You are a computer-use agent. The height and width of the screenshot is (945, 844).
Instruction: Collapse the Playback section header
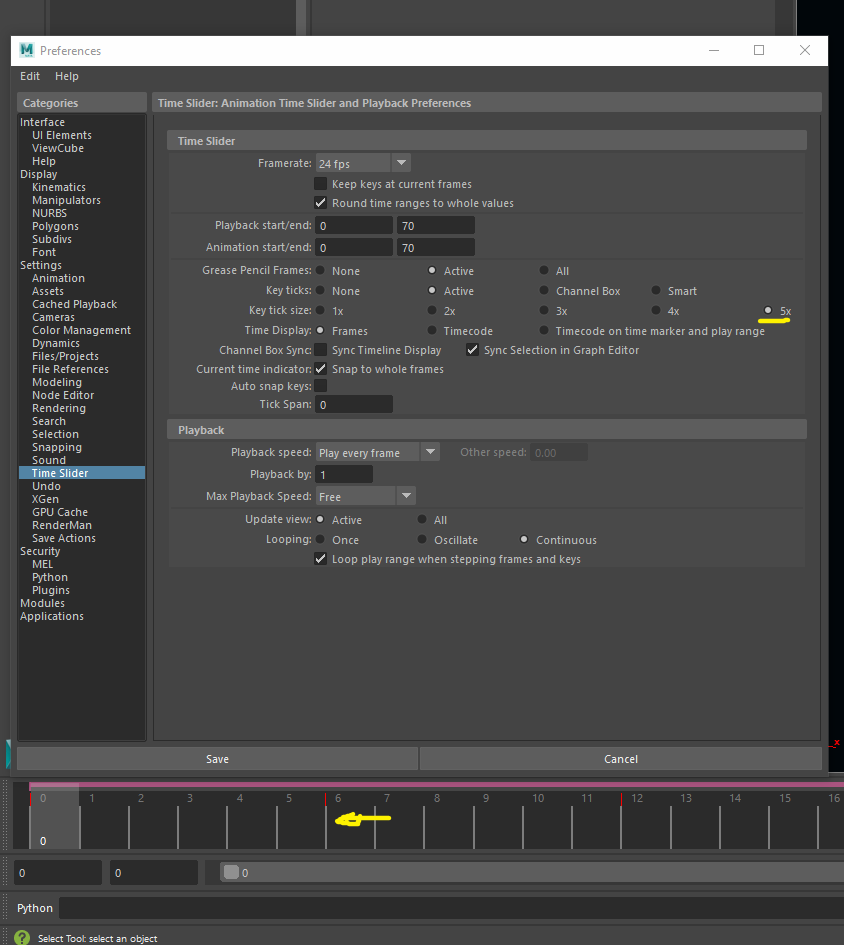coord(487,430)
